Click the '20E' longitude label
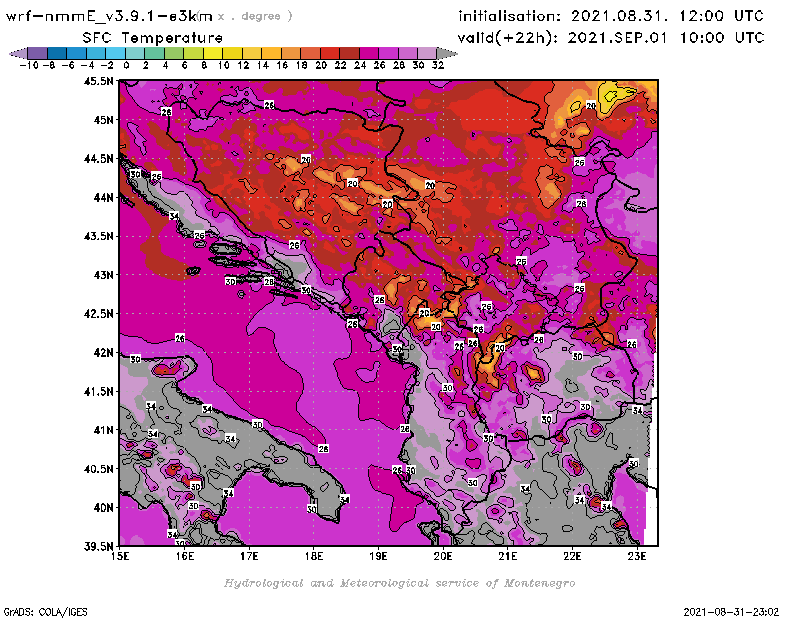 click(443, 556)
